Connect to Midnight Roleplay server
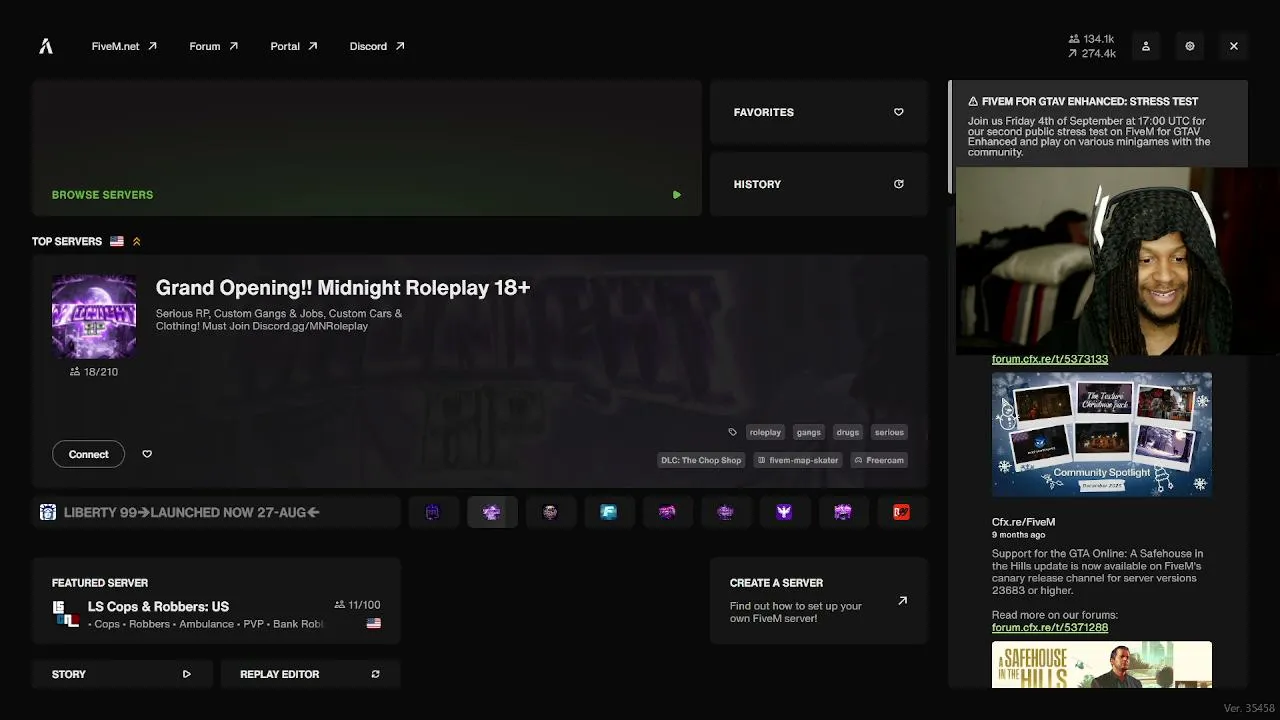1280x720 pixels. point(88,454)
